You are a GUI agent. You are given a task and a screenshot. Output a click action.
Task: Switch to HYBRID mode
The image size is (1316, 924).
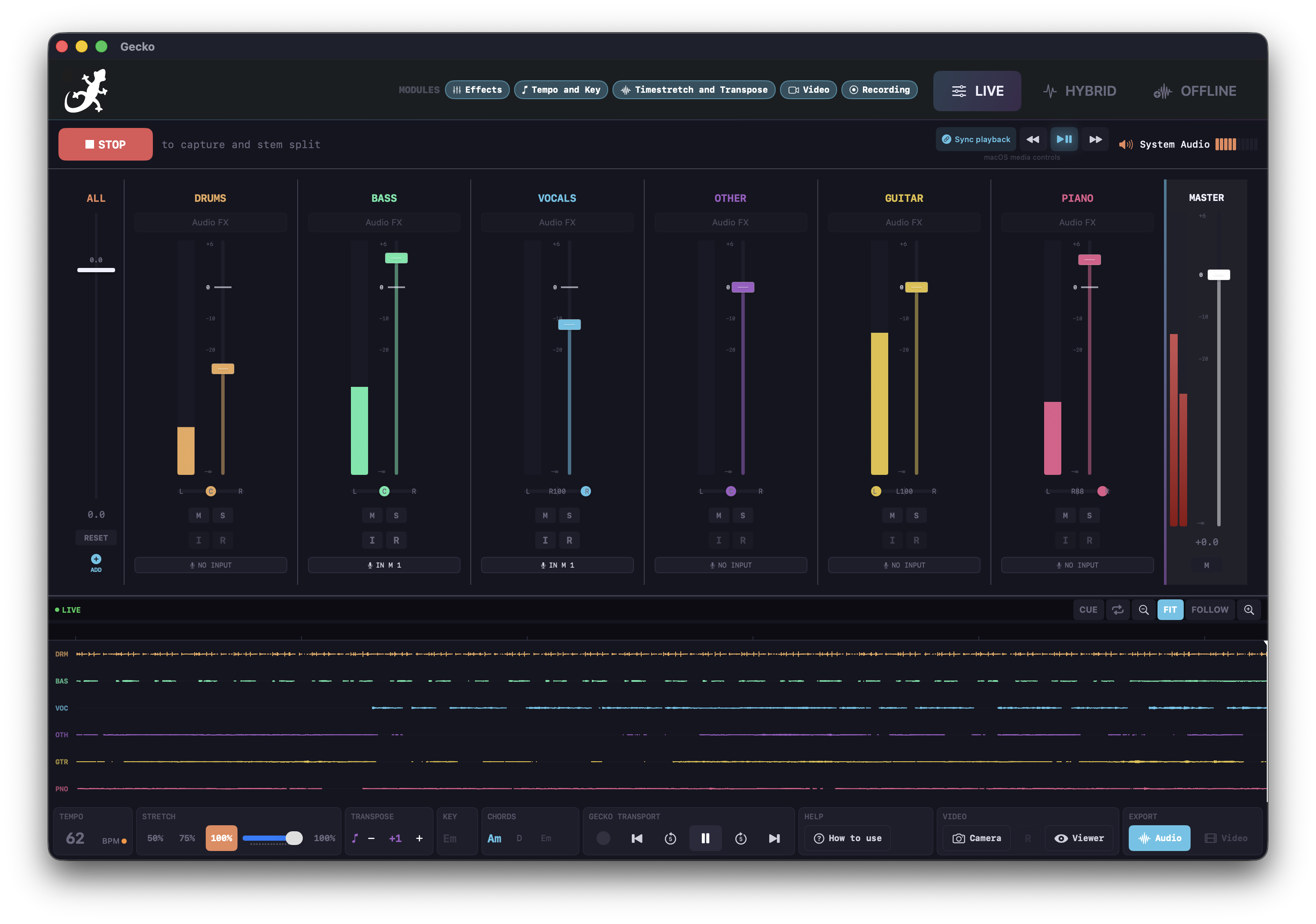click(x=1080, y=91)
